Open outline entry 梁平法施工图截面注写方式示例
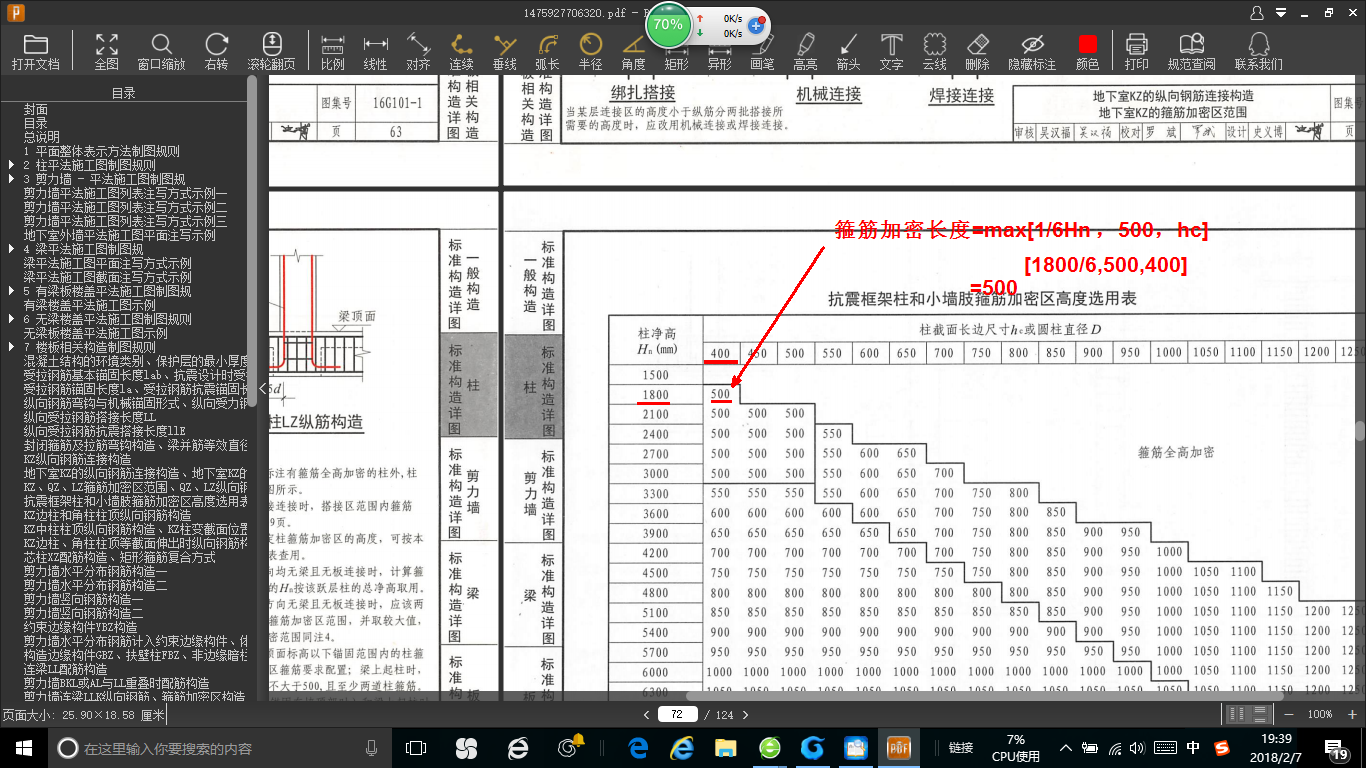The height and width of the screenshot is (768, 1366). (108, 277)
